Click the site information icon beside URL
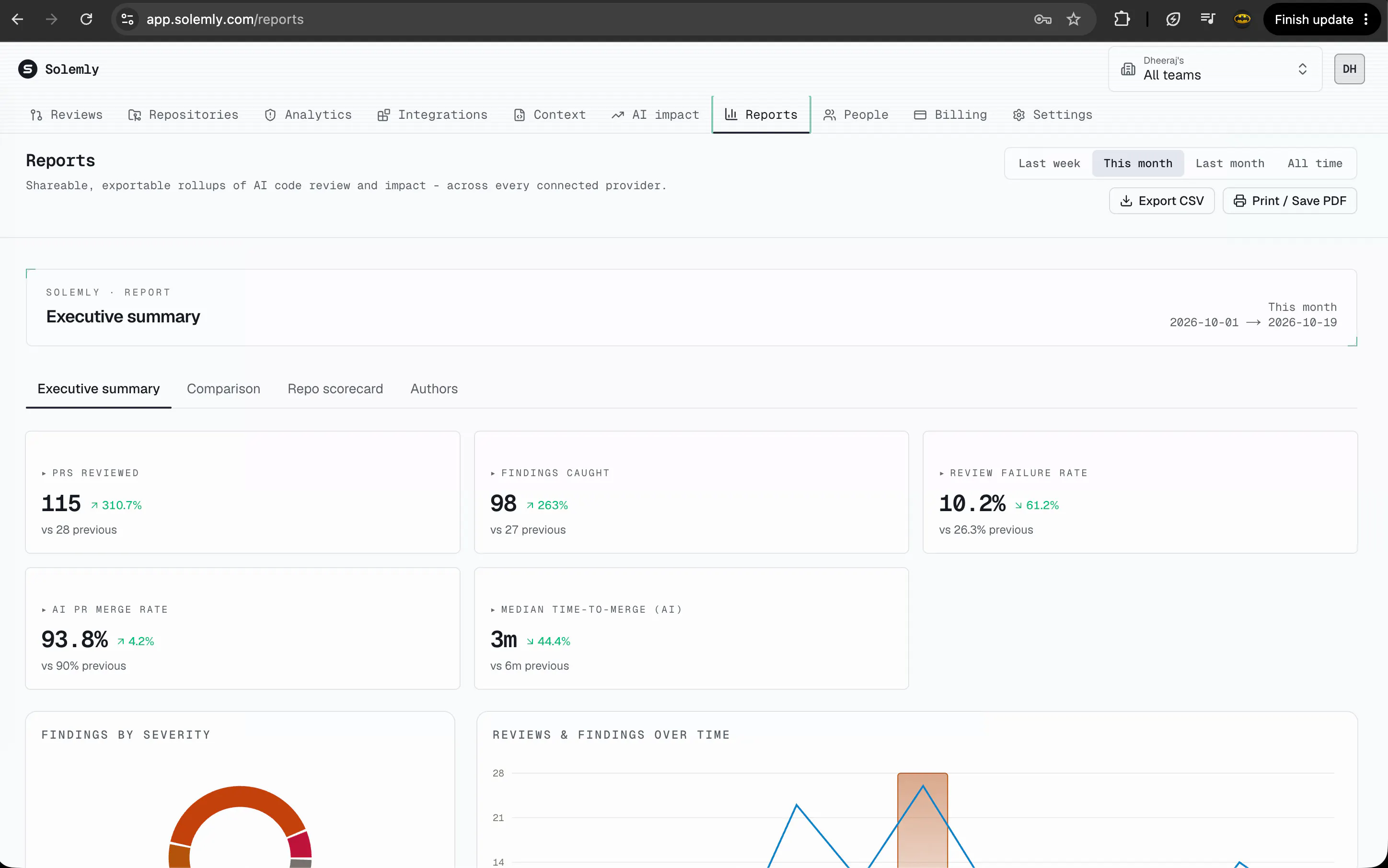The height and width of the screenshot is (868, 1388). [x=127, y=20]
